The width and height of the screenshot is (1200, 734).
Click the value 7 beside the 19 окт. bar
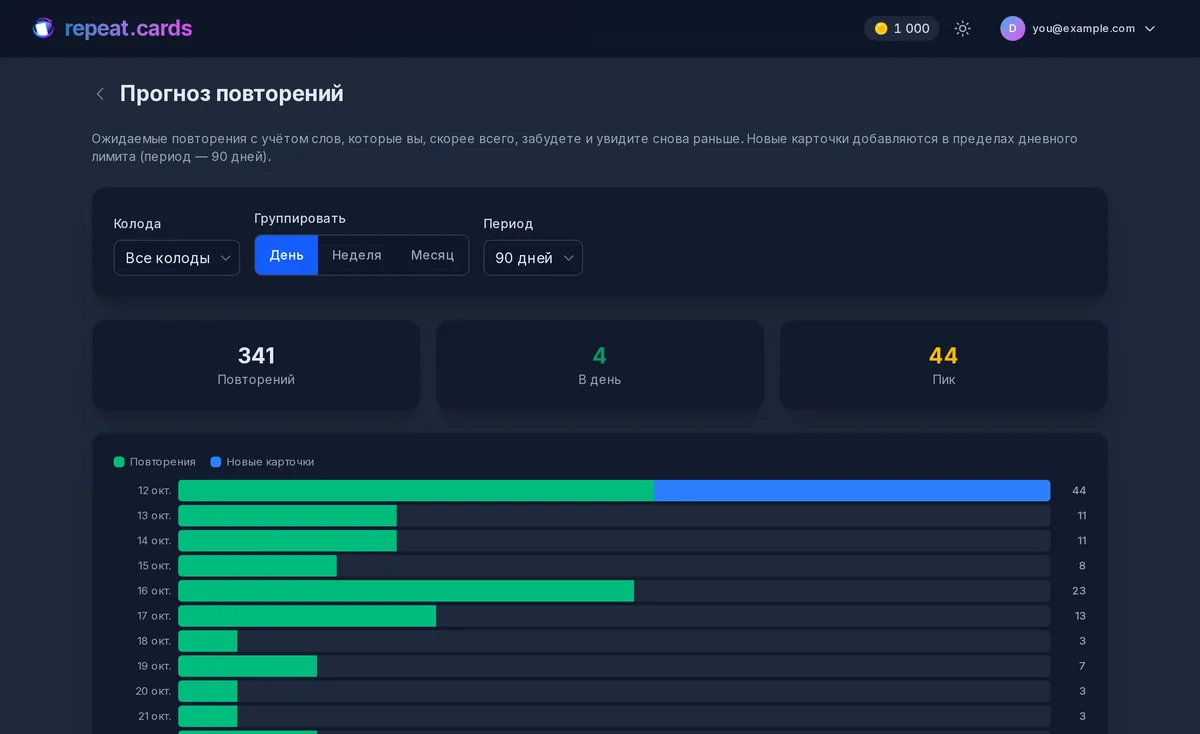(x=1082, y=666)
